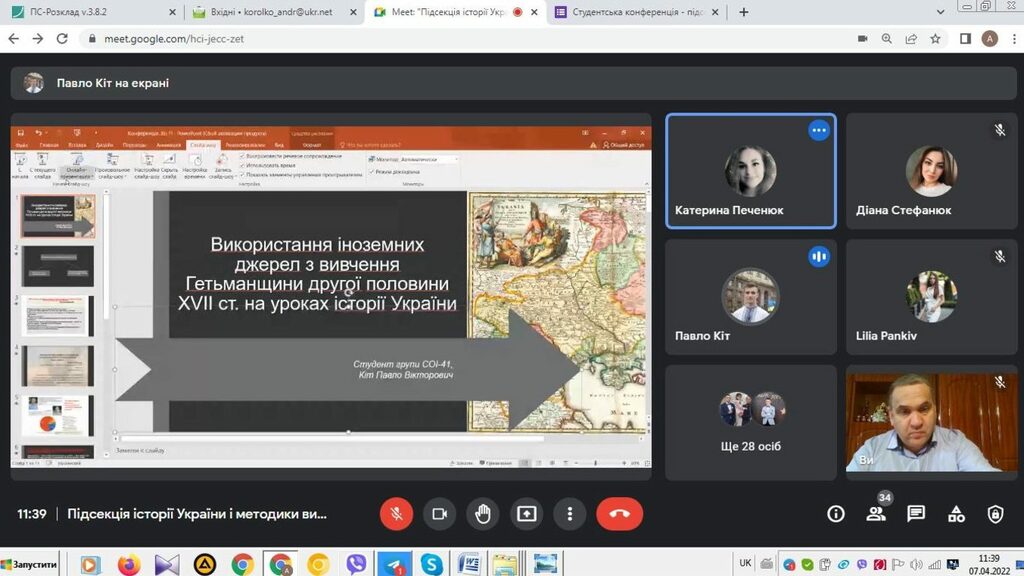
Task: Raise hand in the meeting
Action: pos(483,514)
